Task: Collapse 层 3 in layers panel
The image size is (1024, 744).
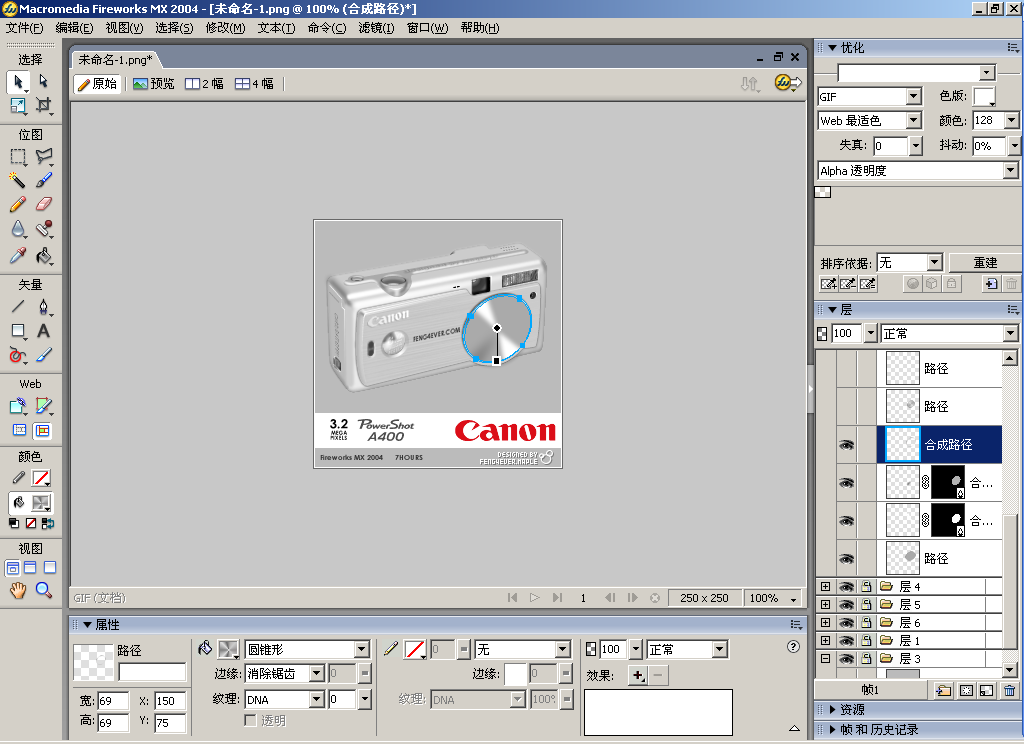Action: (825, 658)
